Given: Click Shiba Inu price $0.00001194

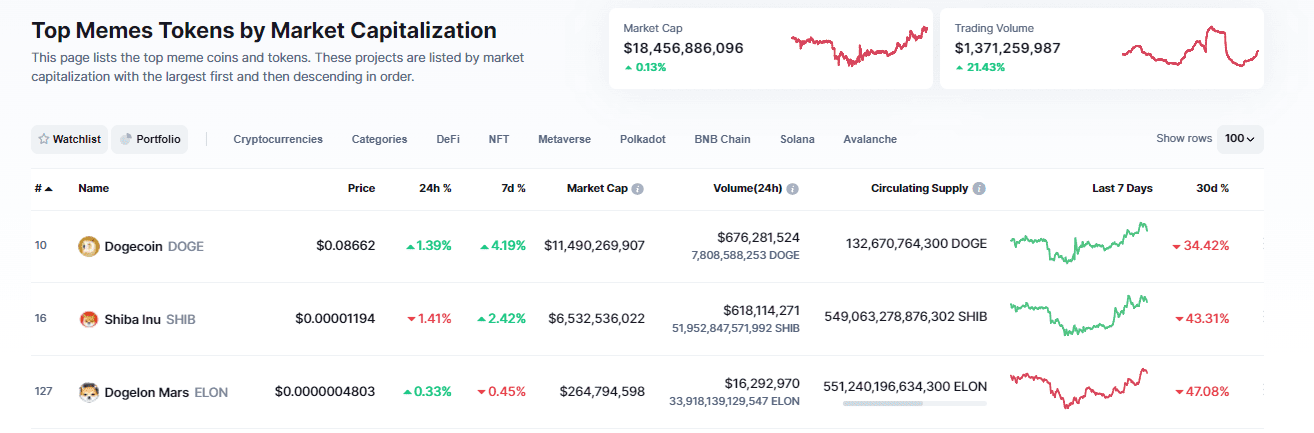Looking at the screenshot, I should click(x=335, y=318).
